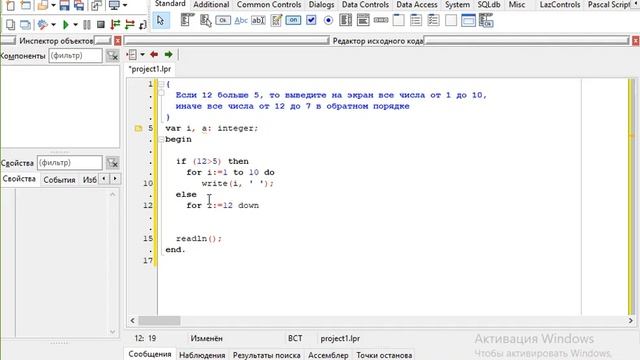640x360 pixels.
Task: Select the TPanel component icon
Action: (x=451, y=20)
